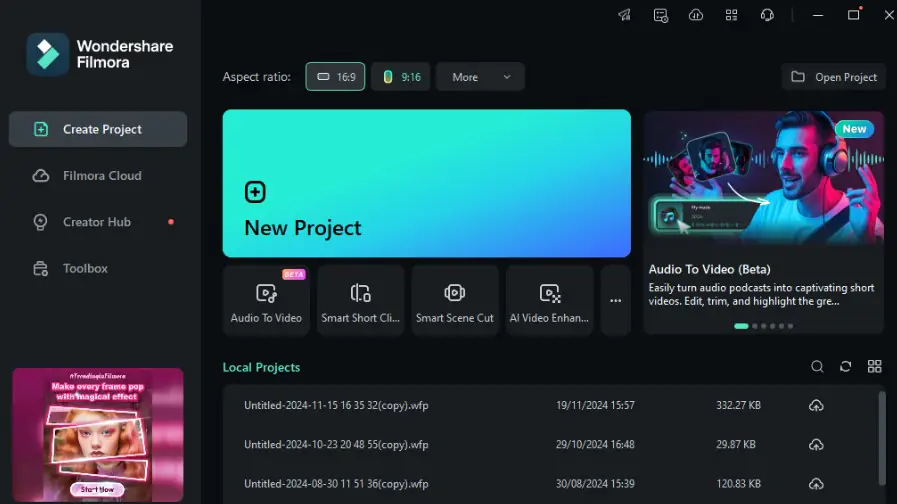Open Creator Hub in the sidebar
Image resolution: width=897 pixels, height=504 pixels.
click(x=98, y=222)
